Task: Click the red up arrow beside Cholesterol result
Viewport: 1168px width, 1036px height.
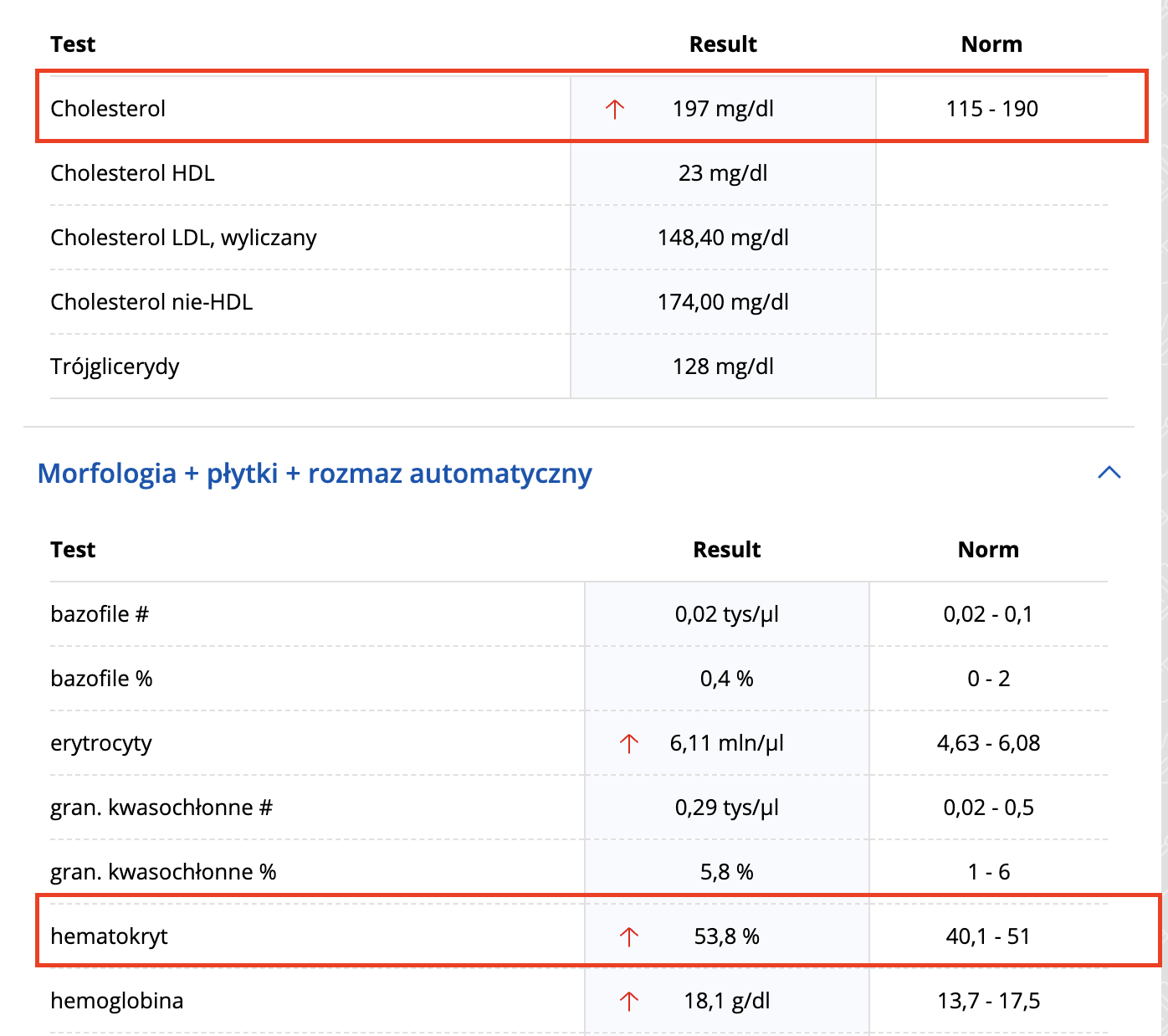Action: tap(615, 109)
